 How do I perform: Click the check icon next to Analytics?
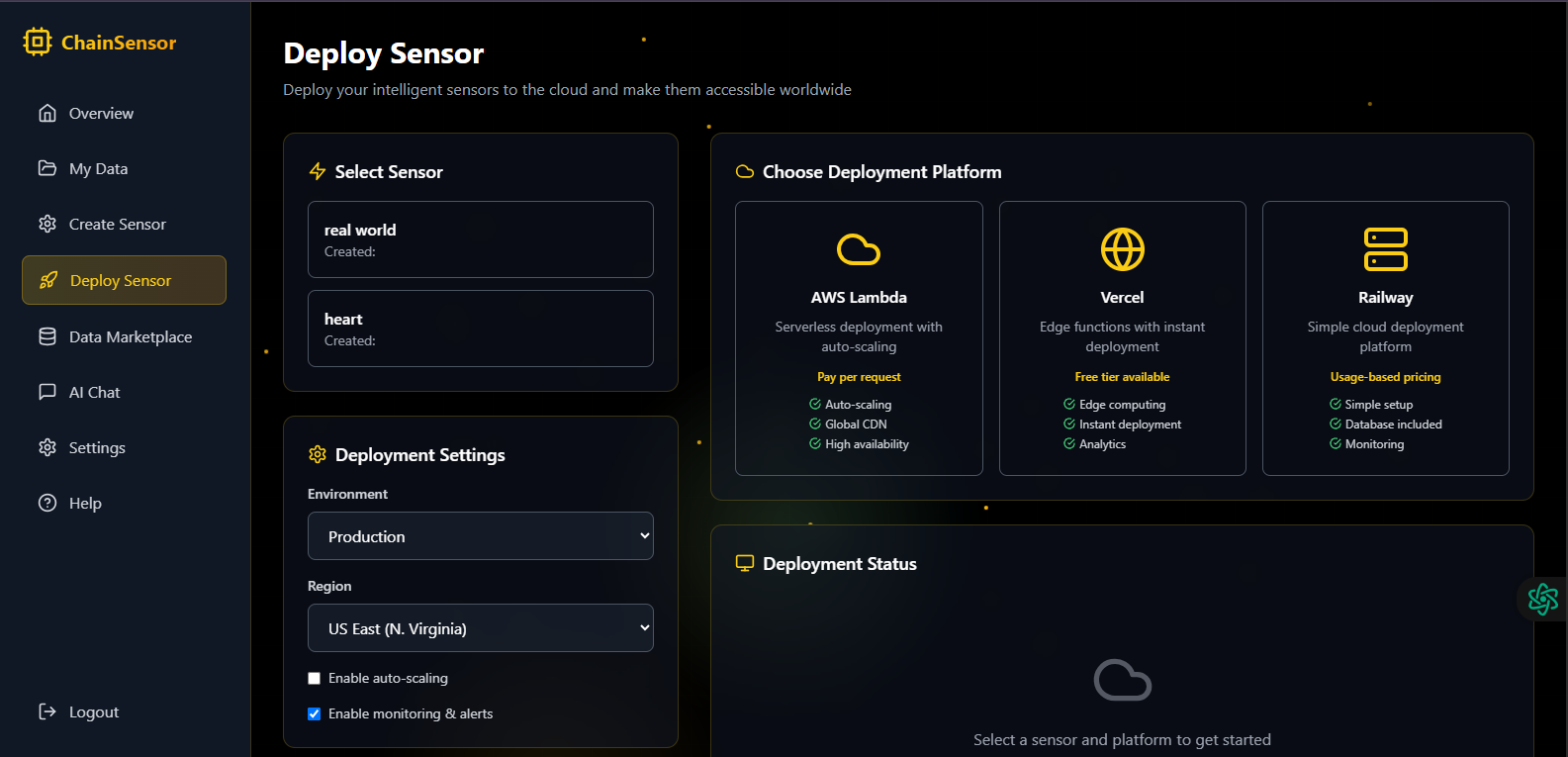[x=1069, y=443]
